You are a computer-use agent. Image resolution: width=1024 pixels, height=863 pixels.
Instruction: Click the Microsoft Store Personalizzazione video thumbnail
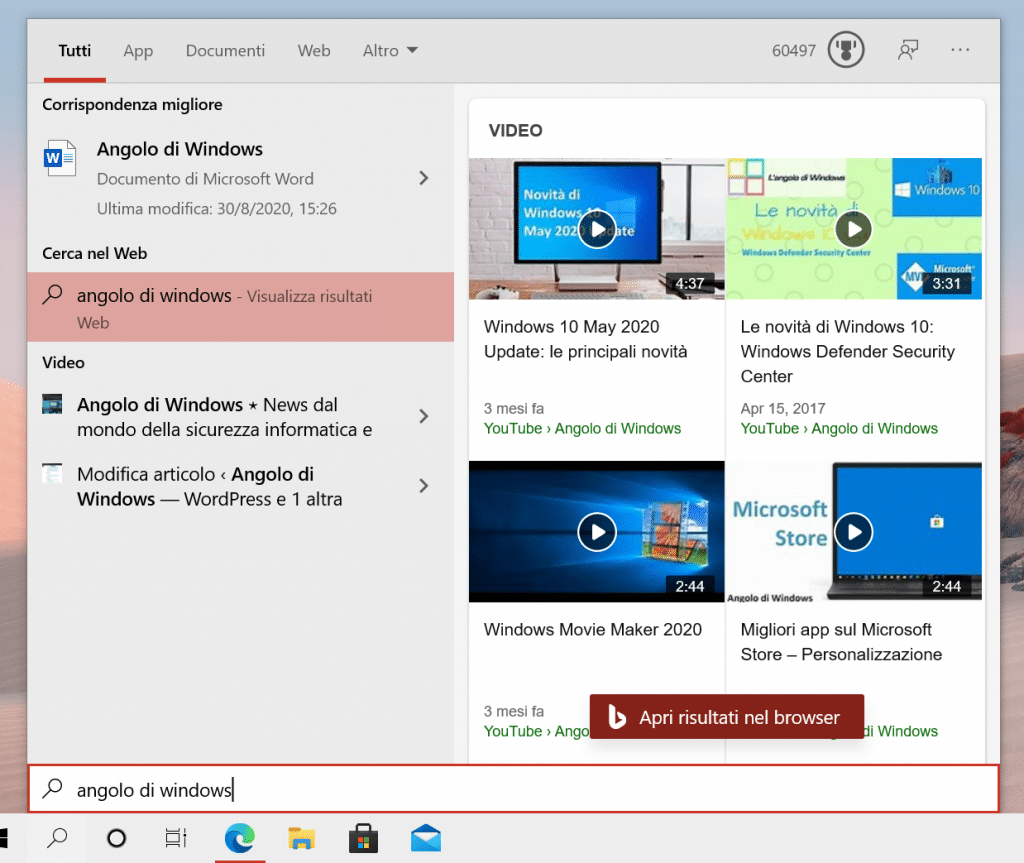pyautogui.click(x=854, y=531)
